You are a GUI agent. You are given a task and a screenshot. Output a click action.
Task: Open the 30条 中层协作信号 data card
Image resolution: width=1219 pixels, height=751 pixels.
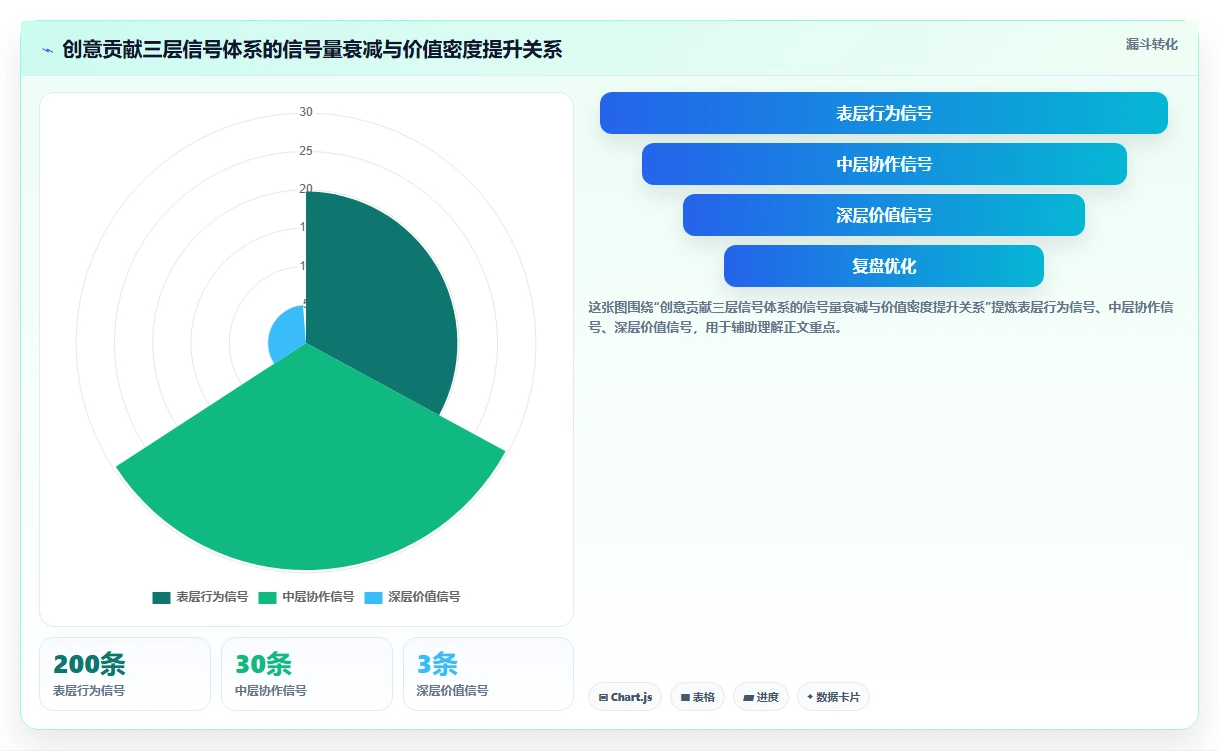pos(307,674)
